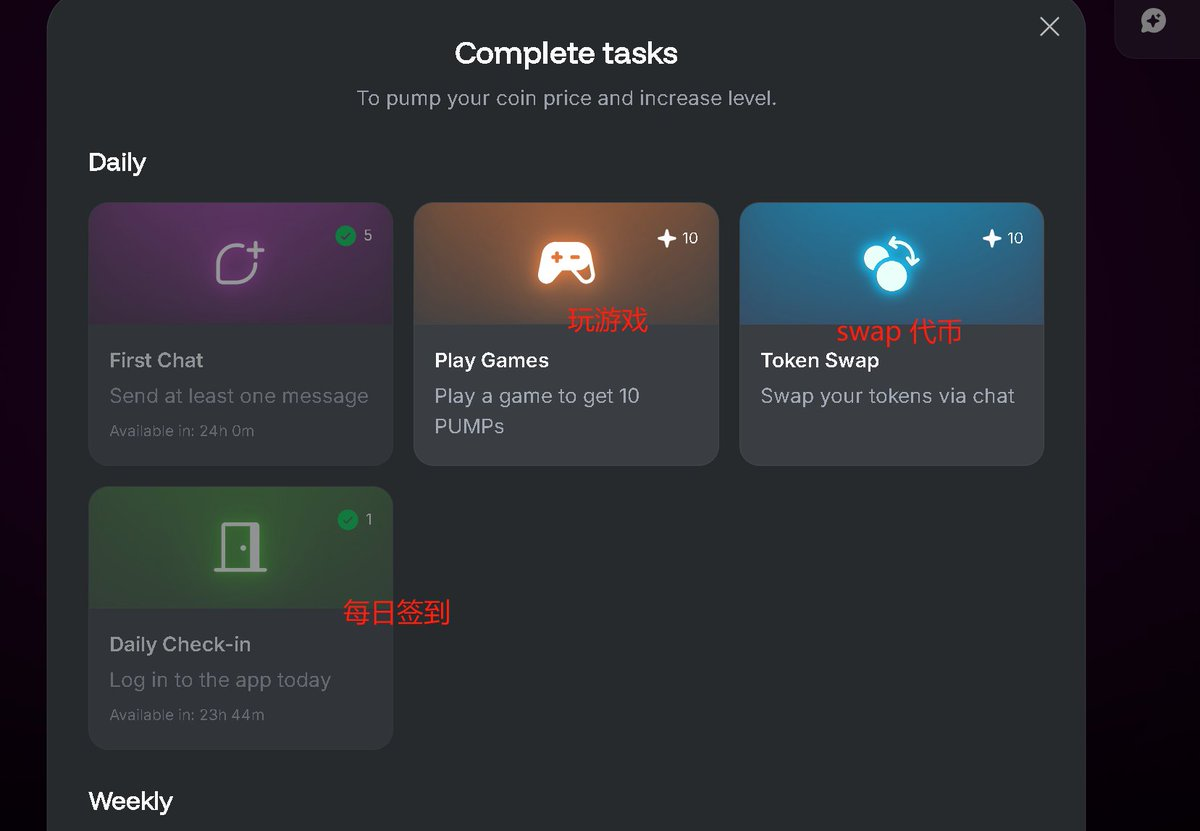
Task: Click the token swap coins icon
Action: [891, 264]
